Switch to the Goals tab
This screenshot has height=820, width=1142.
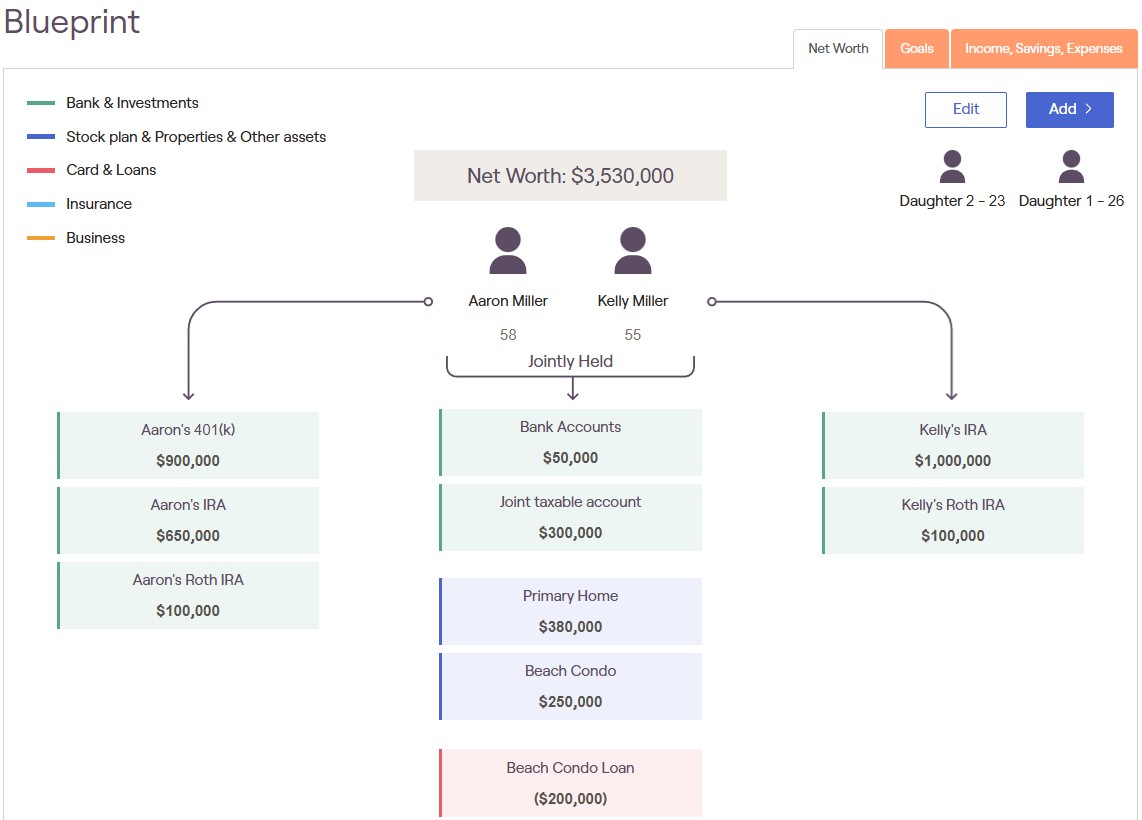click(x=916, y=49)
